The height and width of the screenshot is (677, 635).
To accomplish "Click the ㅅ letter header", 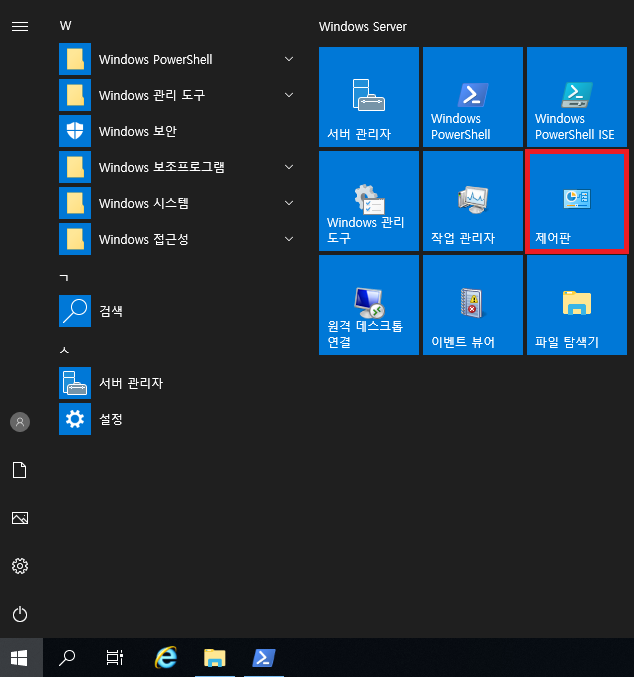I will click(64, 350).
